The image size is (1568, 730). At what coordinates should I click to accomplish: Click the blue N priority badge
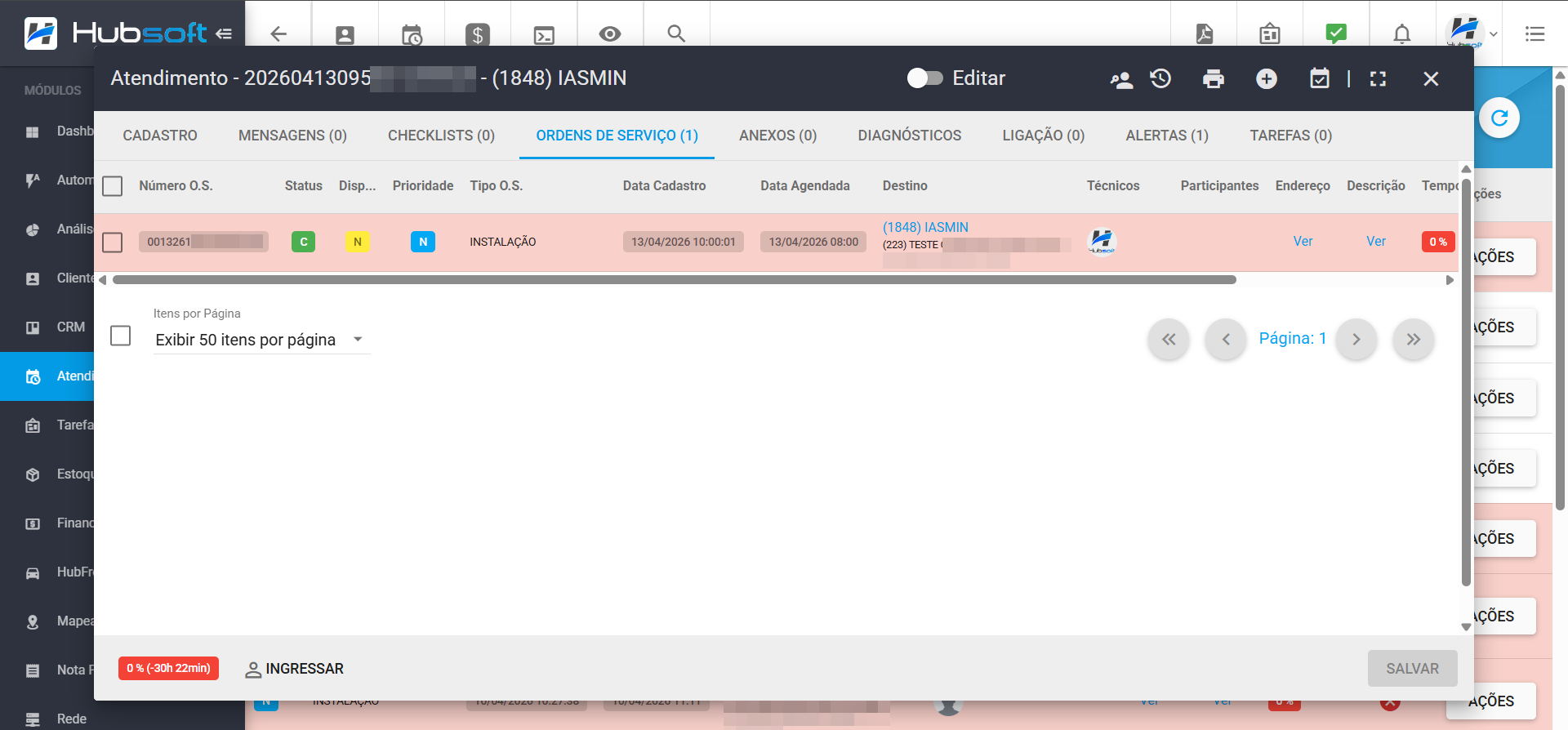point(423,242)
